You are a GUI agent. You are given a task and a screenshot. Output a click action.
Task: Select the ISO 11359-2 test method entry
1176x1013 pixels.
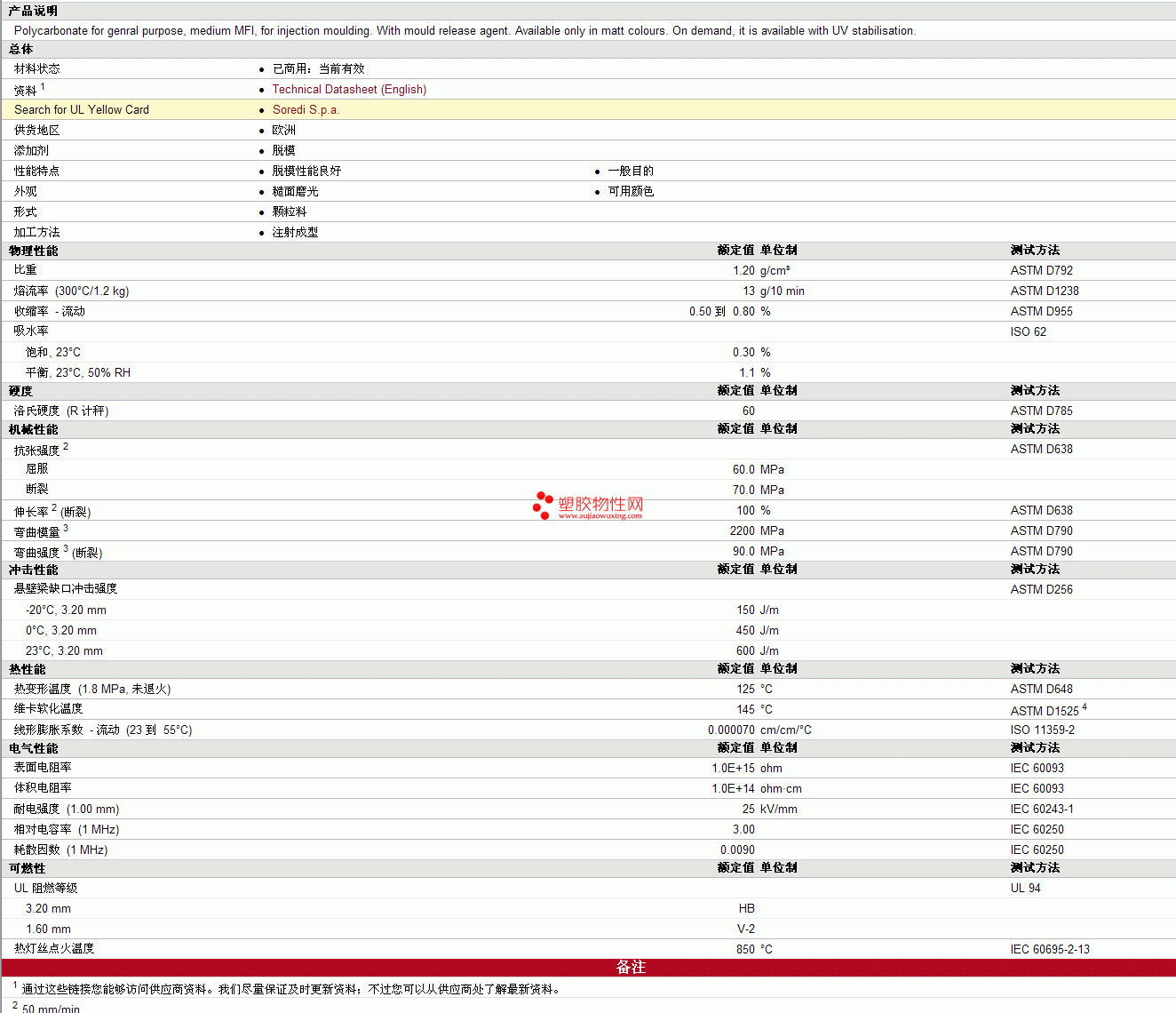(x=1042, y=730)
